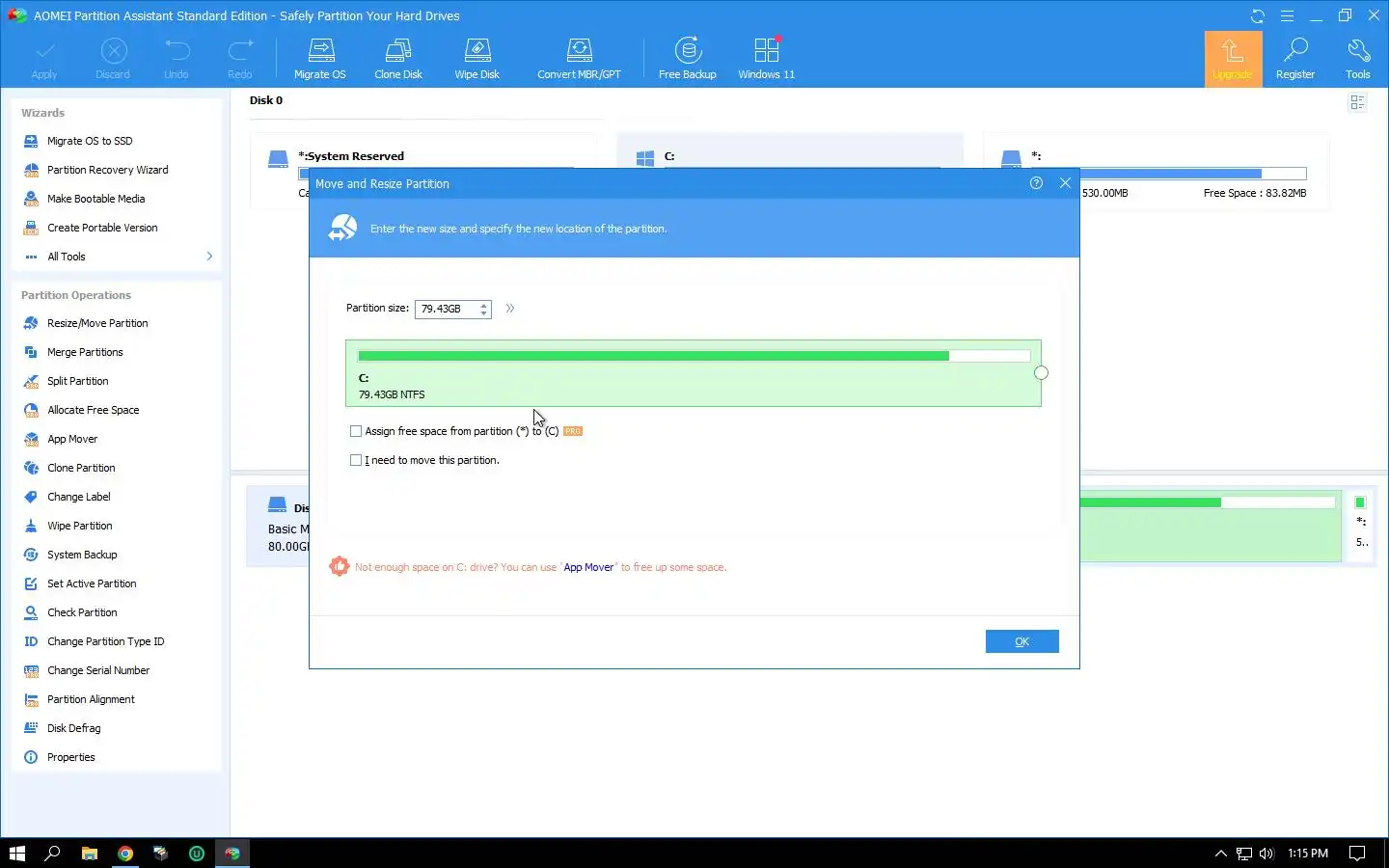The image size is (1389, 868).
Task: Open the Tools menu icon
Action: (1358, 59)
